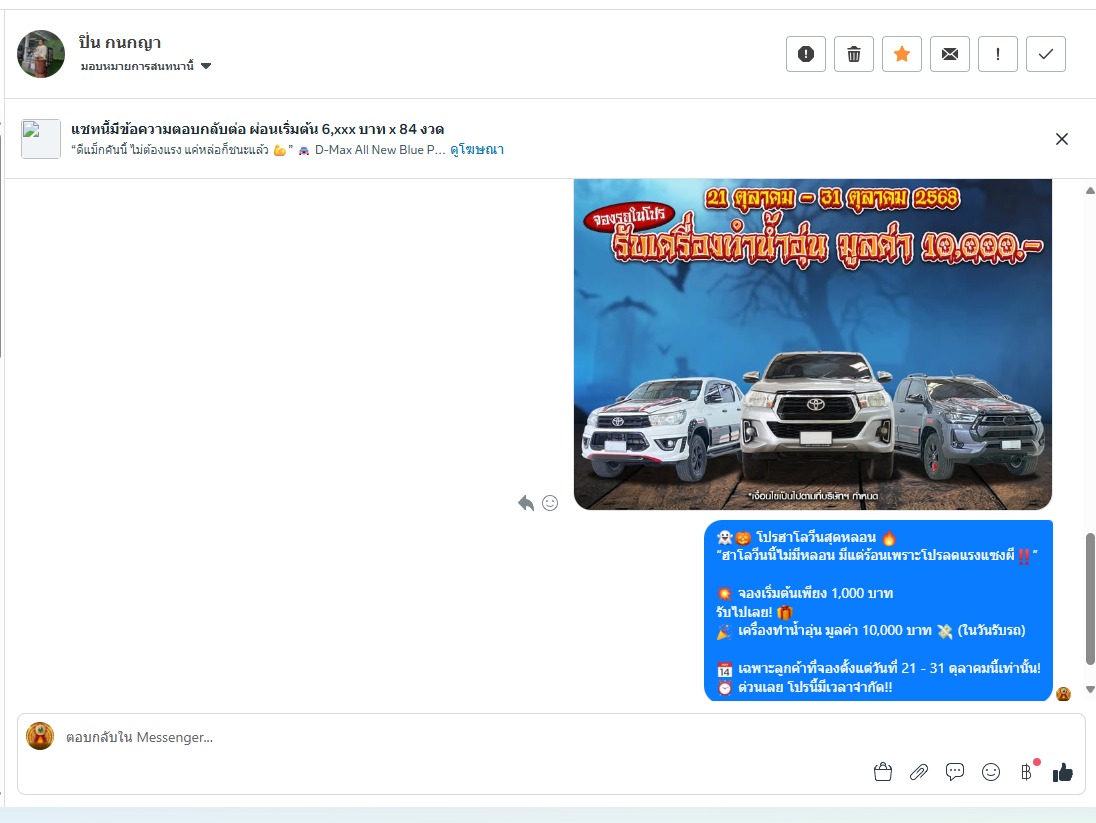The width and height of the screenshot is (1096, 823).
Task: Open the baht payment request icon
Action: [x=1027, y=771]
